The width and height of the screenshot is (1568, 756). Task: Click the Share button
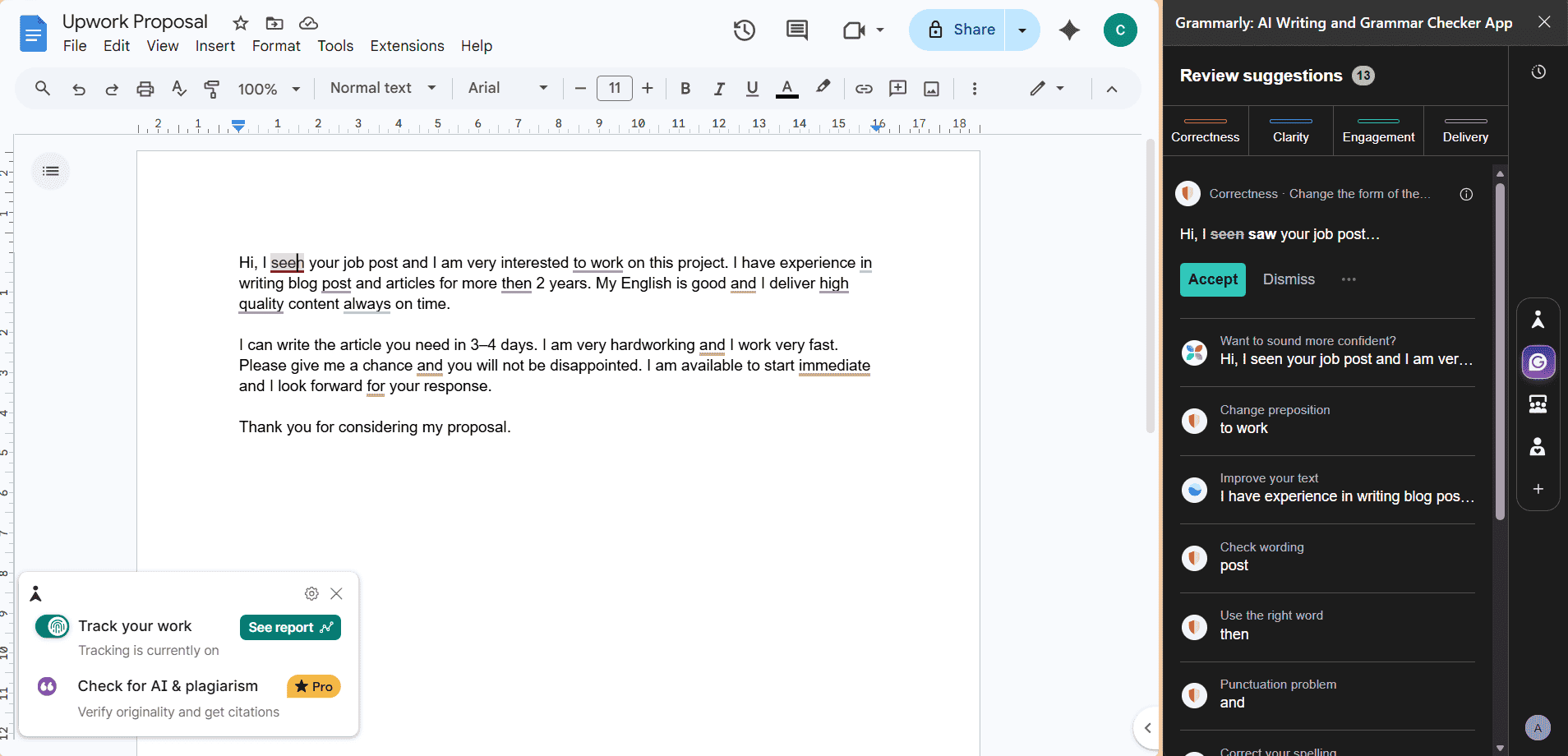pyautogui.click(x=958, y=30)
